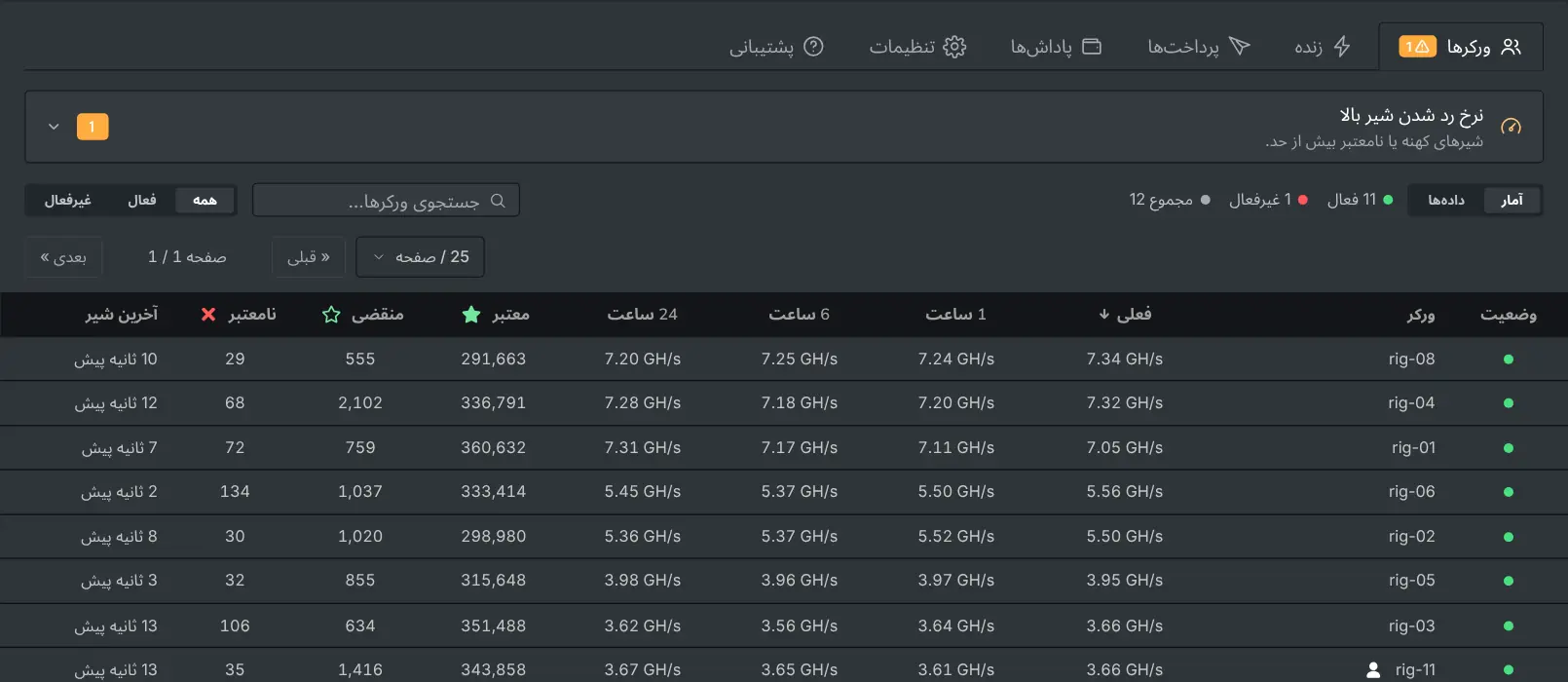Viewport: 1568px width, 682px height.
Task: Click the 360,632 valid shares cell
Action: coord(493,447)
